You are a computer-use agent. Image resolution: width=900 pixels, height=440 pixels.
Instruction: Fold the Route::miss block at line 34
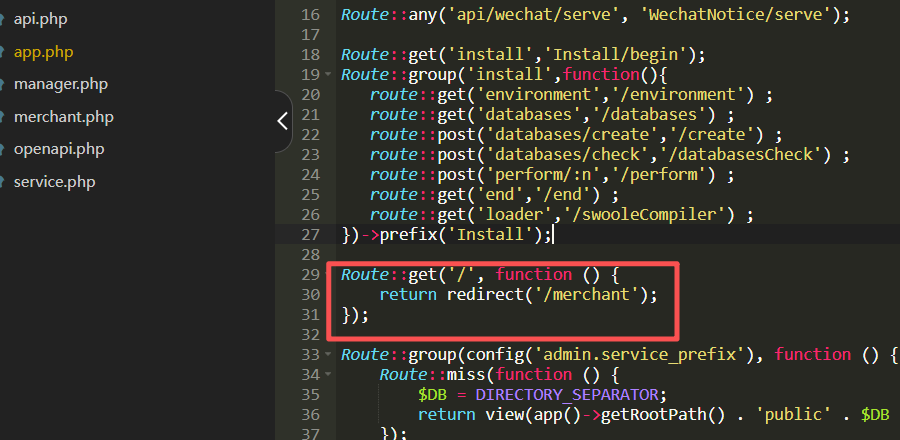[x=328, y=375]
